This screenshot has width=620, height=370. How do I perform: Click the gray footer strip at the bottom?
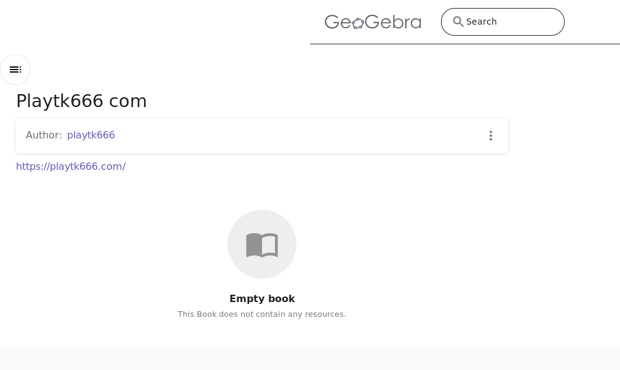[310, 357]
